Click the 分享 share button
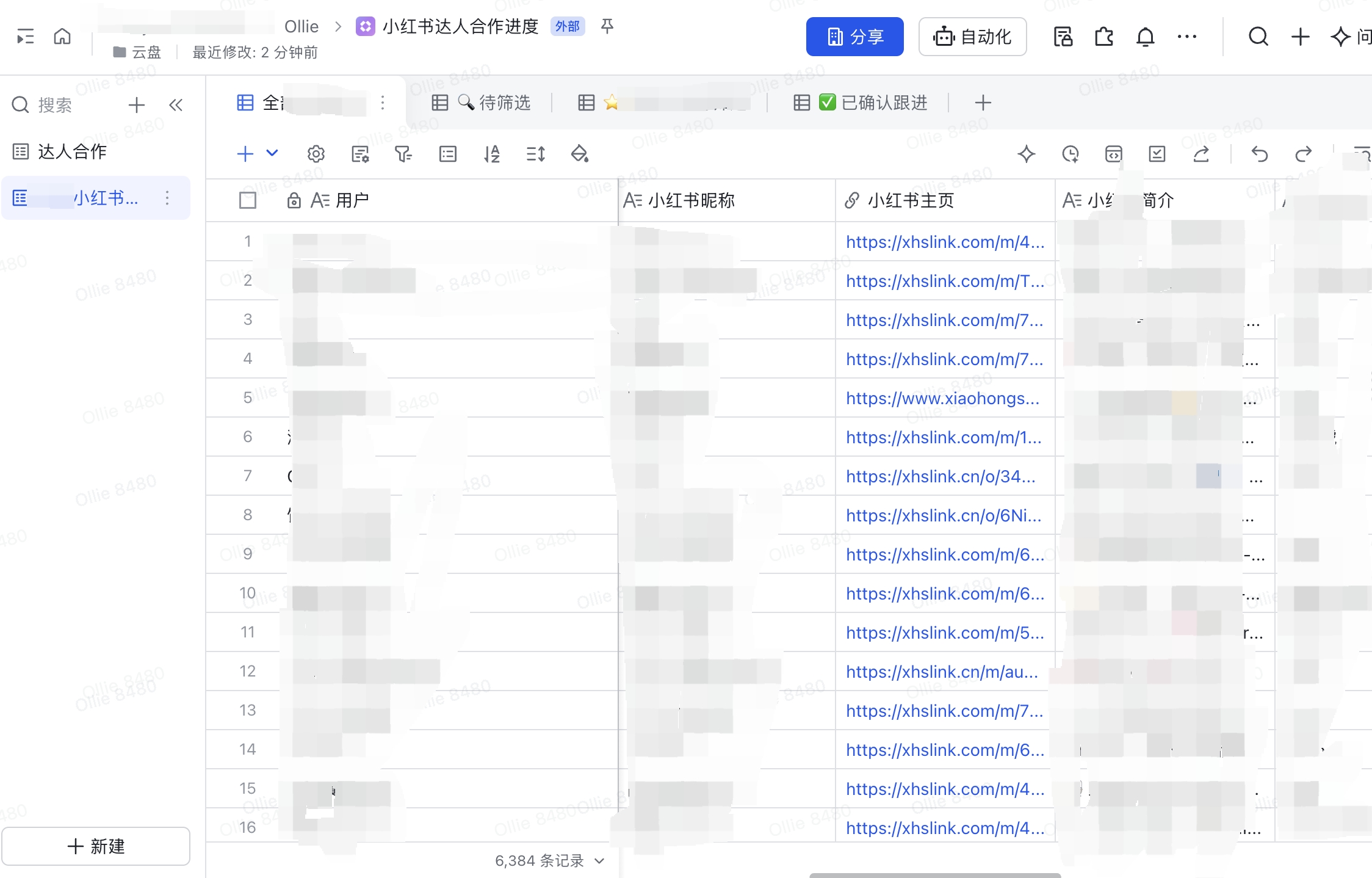Screen dimensions: 1372x878 coord(854,37)
